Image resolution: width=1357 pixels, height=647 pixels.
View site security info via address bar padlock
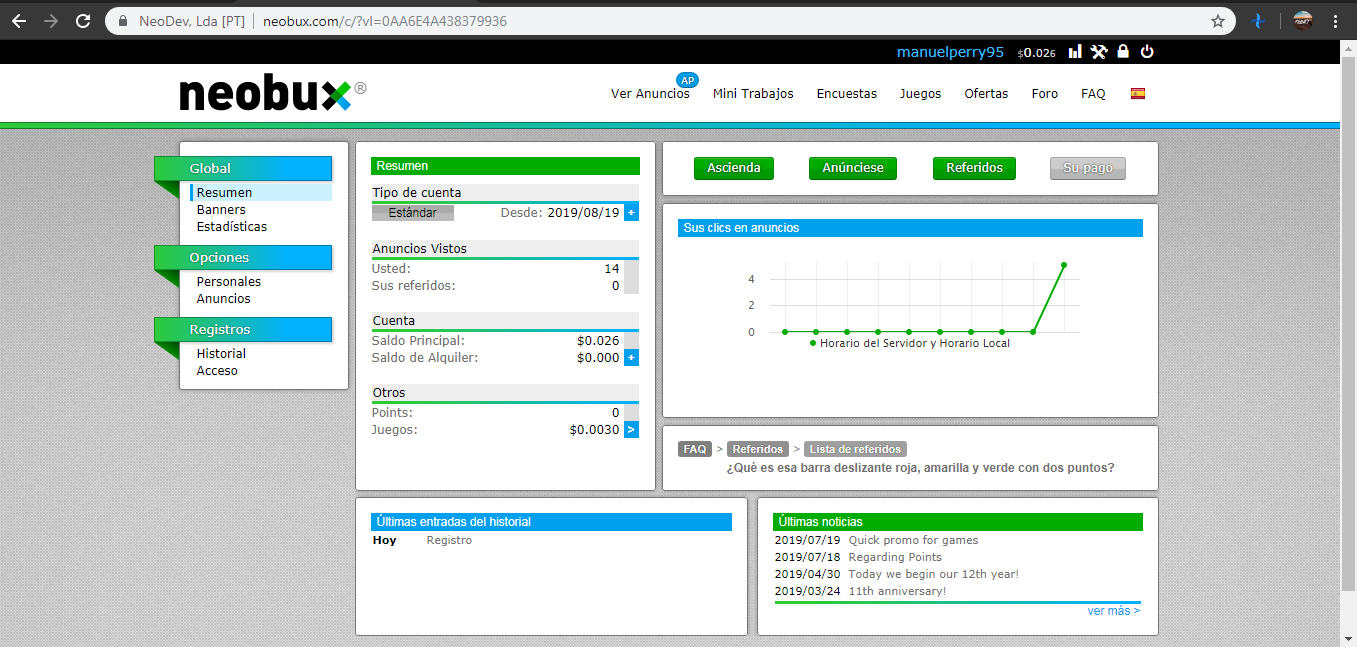(122, 20)
